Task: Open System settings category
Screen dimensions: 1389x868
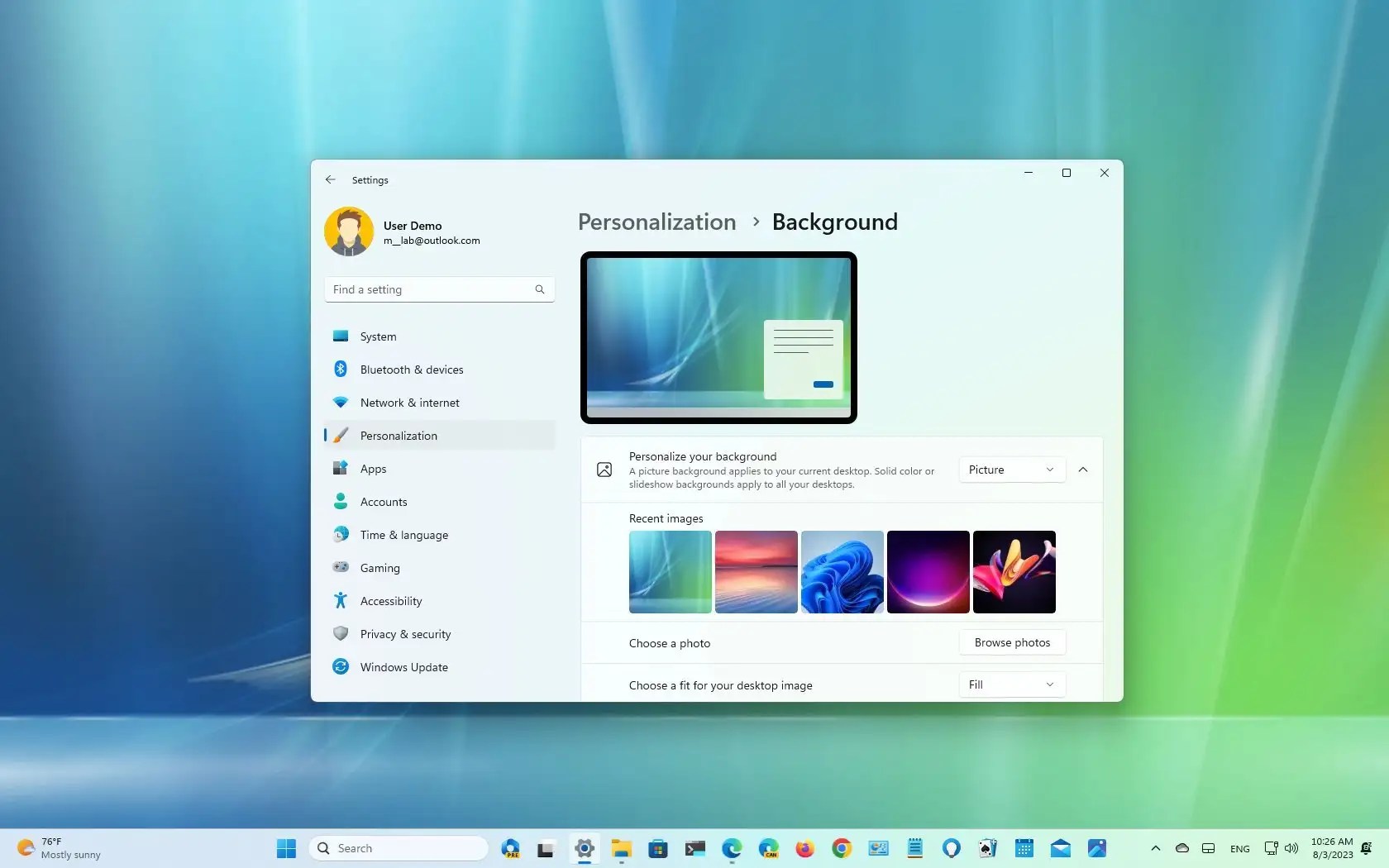Action: click(x=439, y=336)
